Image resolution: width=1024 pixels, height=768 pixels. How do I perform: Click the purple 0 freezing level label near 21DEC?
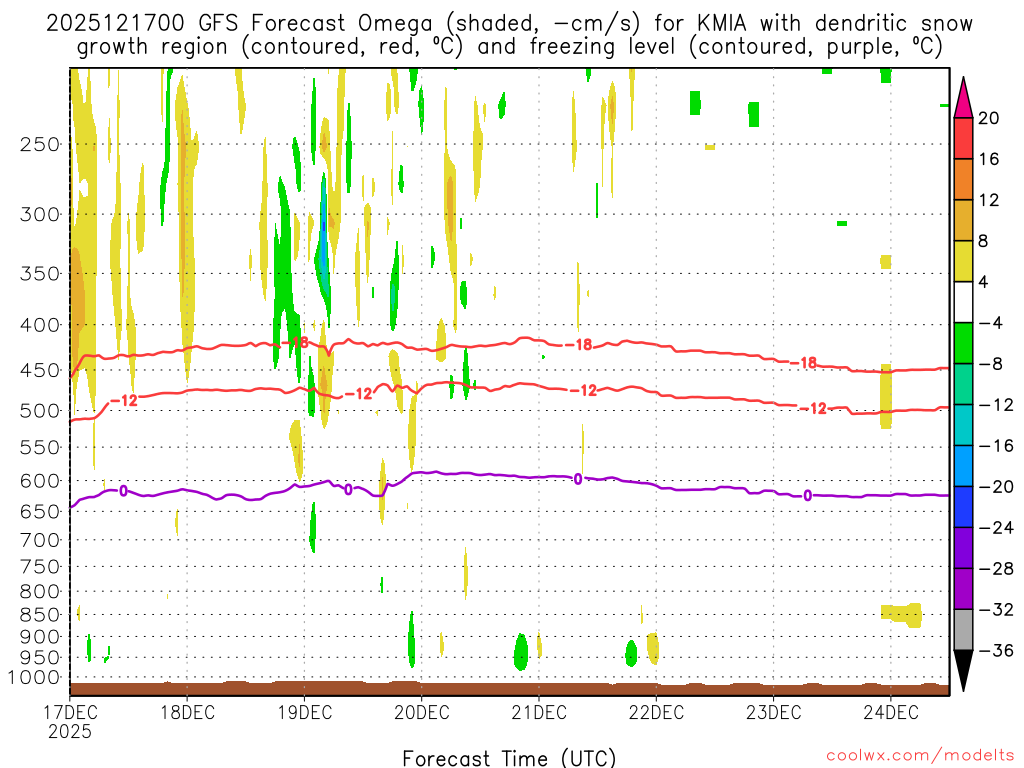coord(578,479)
